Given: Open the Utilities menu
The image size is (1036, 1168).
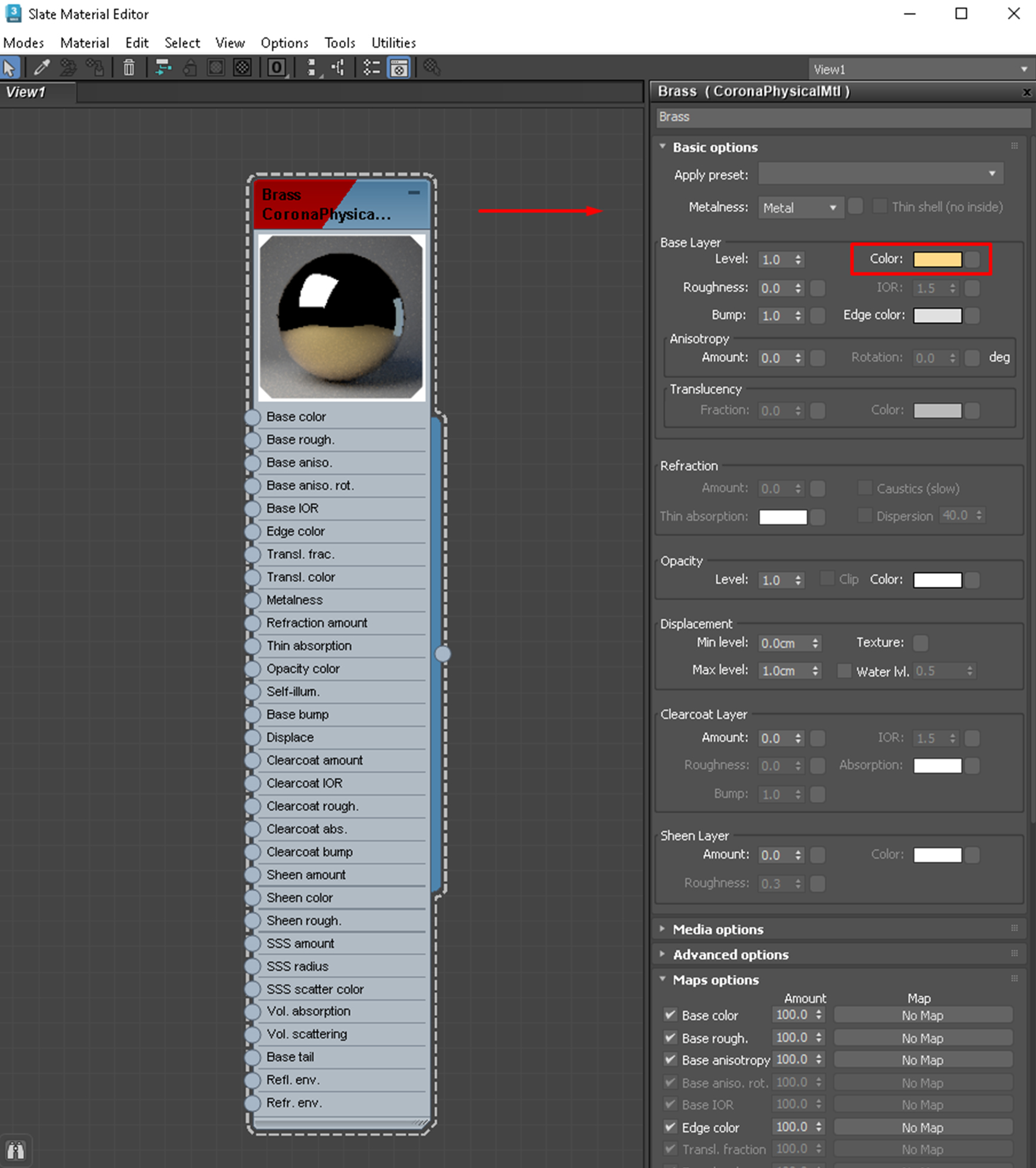Looking at the screenshot, I should 394,43.
